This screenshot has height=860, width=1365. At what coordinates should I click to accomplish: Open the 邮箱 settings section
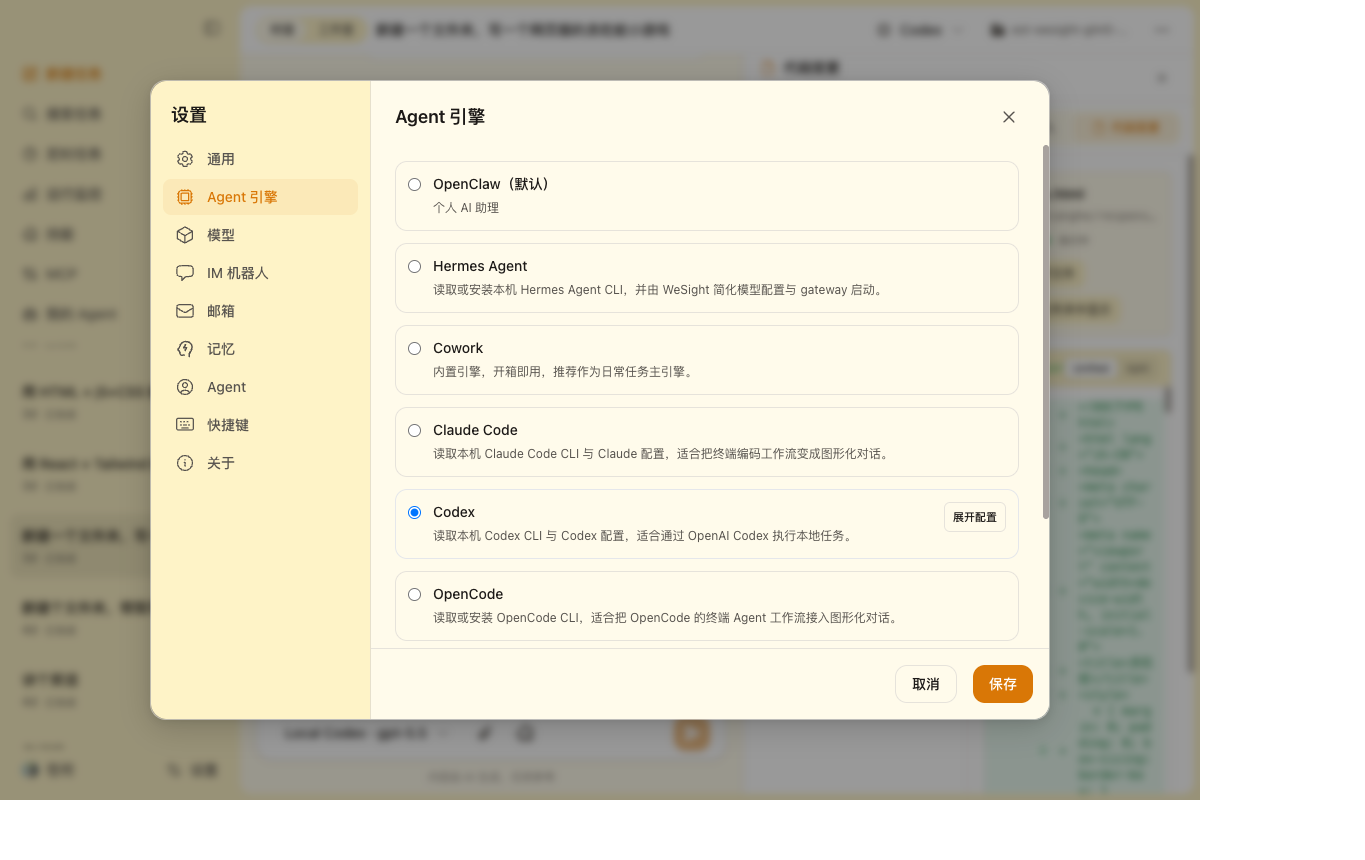tap(260, 311)
